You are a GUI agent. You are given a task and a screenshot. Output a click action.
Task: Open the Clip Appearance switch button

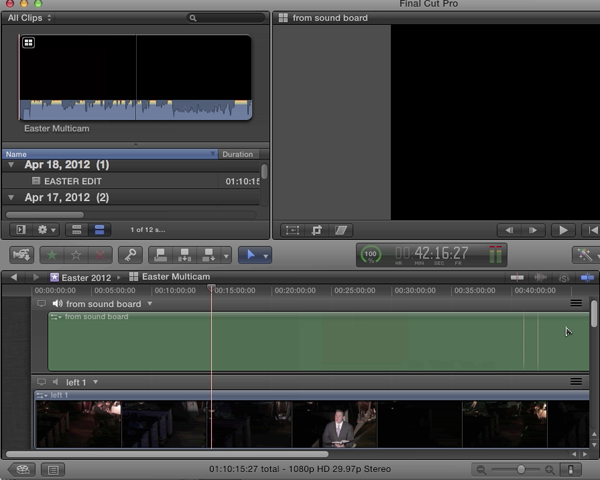pyautogui.click(x=571, y=470)
